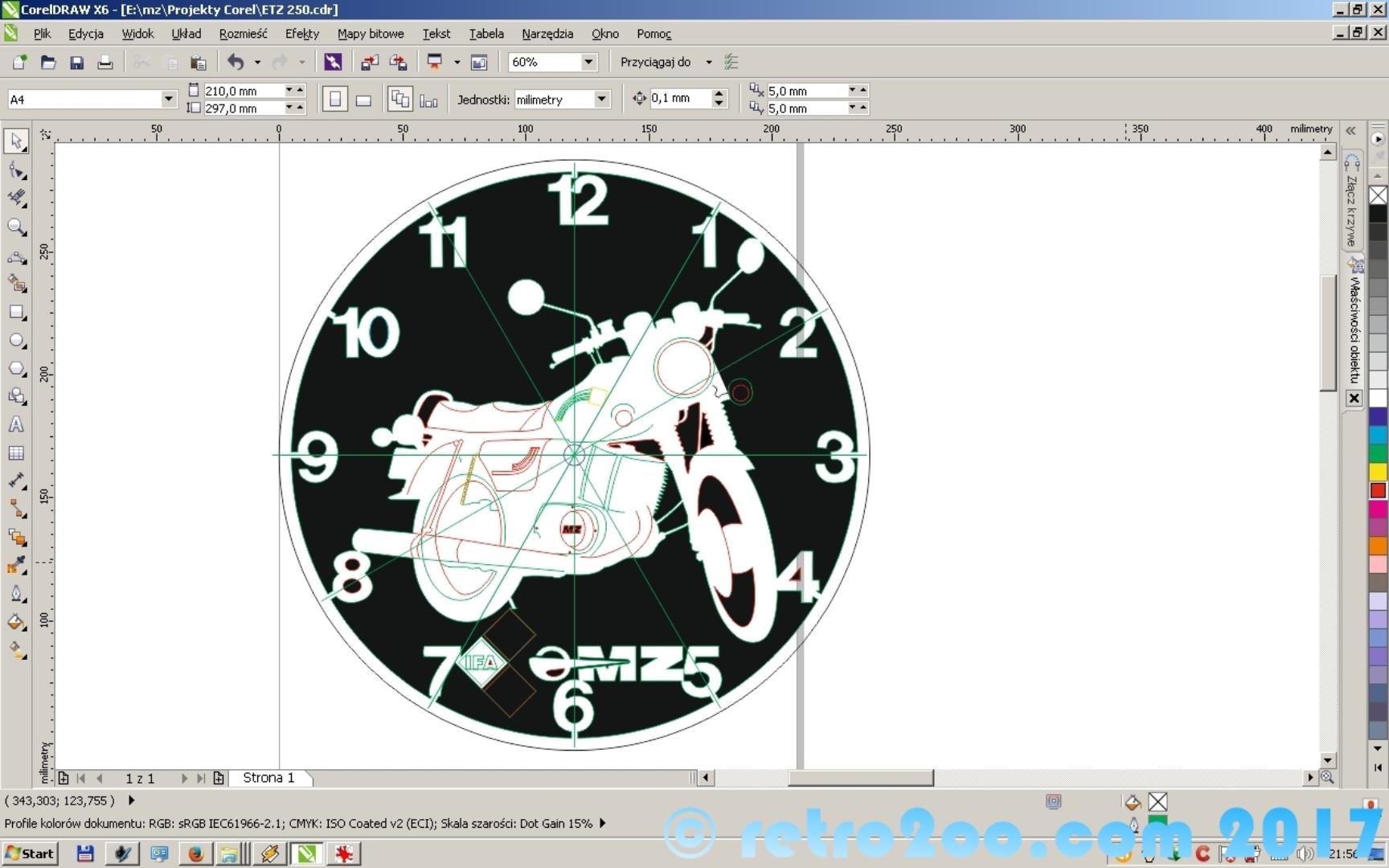Open the zoom level 60% dropdown

click(x=588, y=62)
